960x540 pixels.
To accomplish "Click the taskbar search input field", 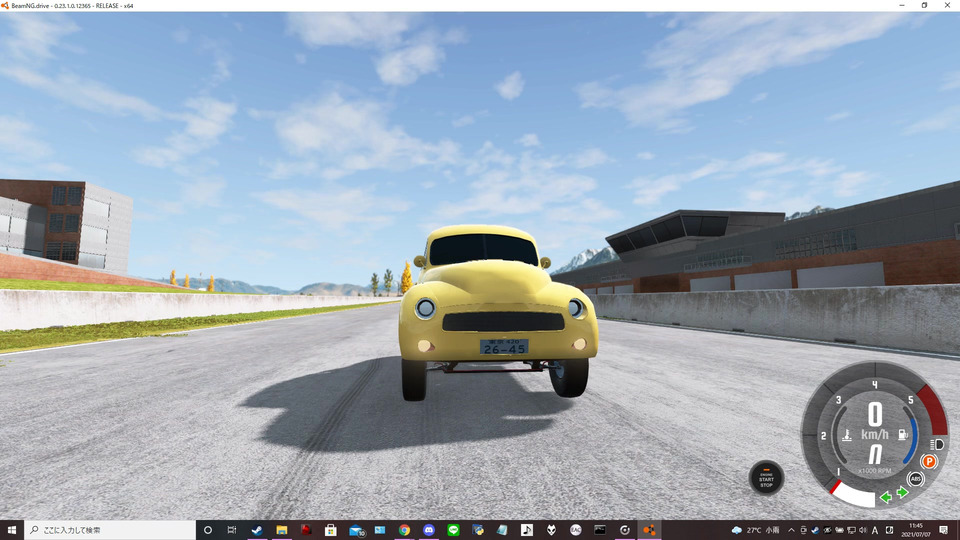I will pyautogui.click(x=110, y=530).
